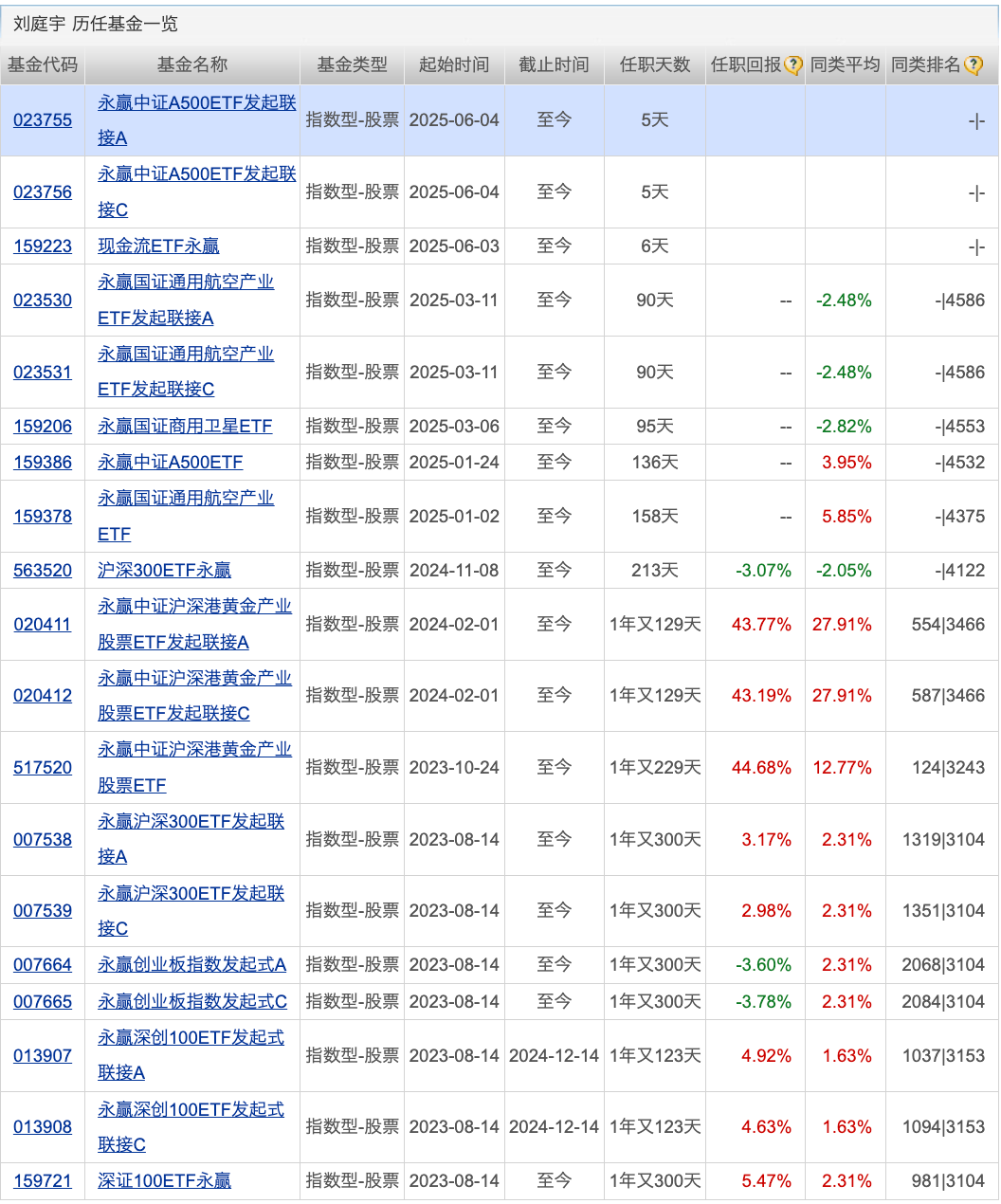The width and height of the screenshot is (1001, 1204).
Task: Select the 1年又229天 tenure cell
Action: pos(655,768)
